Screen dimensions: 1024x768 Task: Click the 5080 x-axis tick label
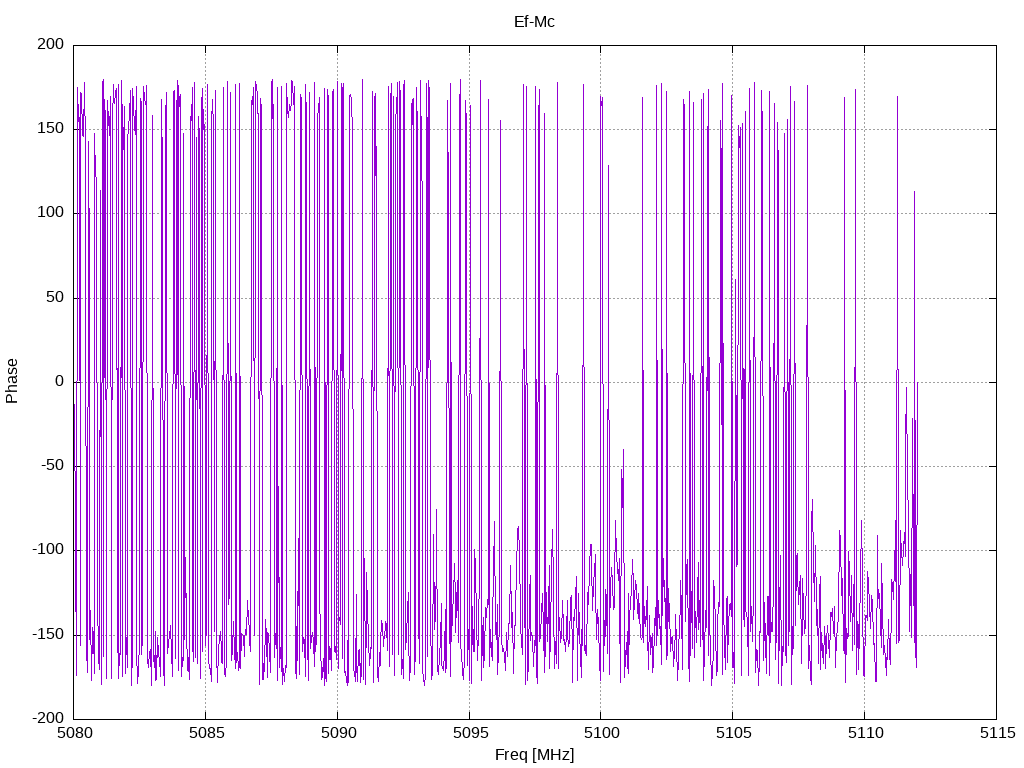[74, 735]
